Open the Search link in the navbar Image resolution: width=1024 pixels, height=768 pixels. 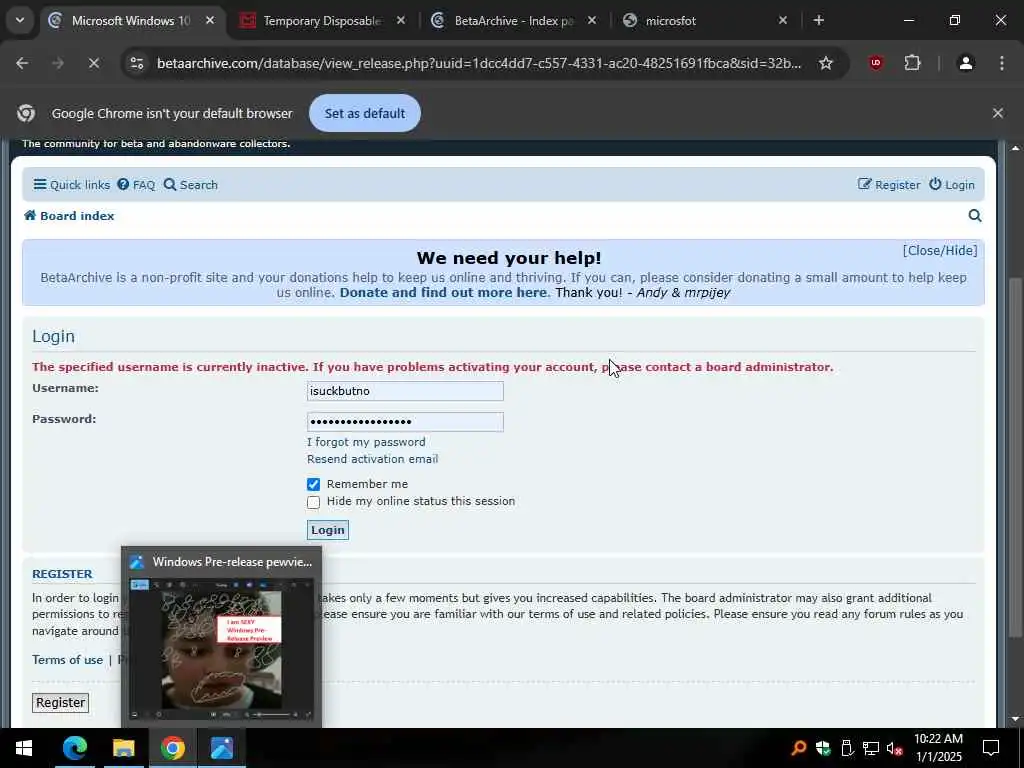pyautogui.click(x=191, y=185)
